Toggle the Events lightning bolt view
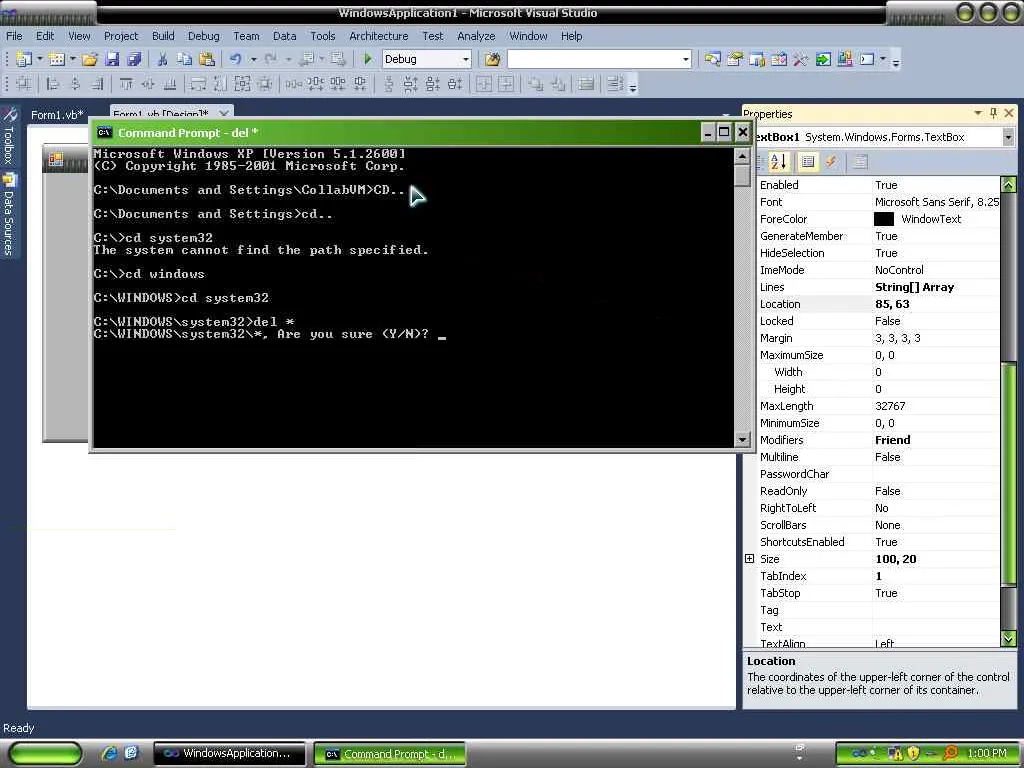 pyautogui.click(x=831, y=161)
